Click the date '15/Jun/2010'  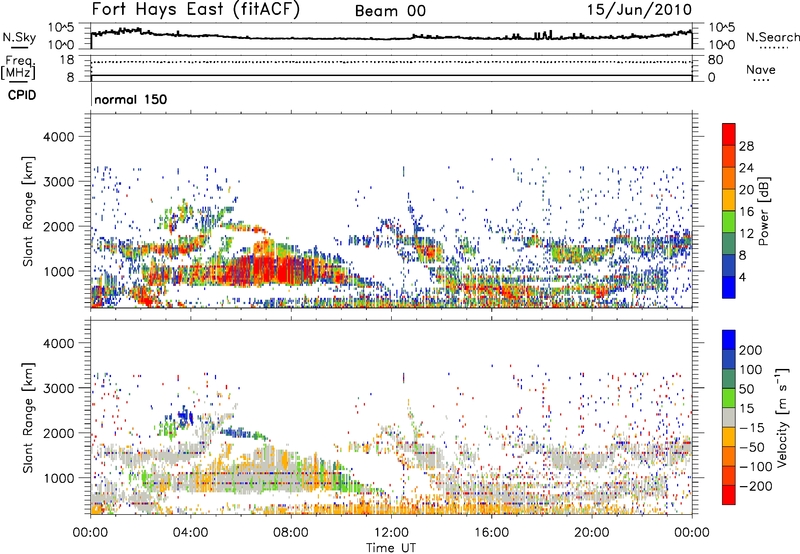point(639,10)
